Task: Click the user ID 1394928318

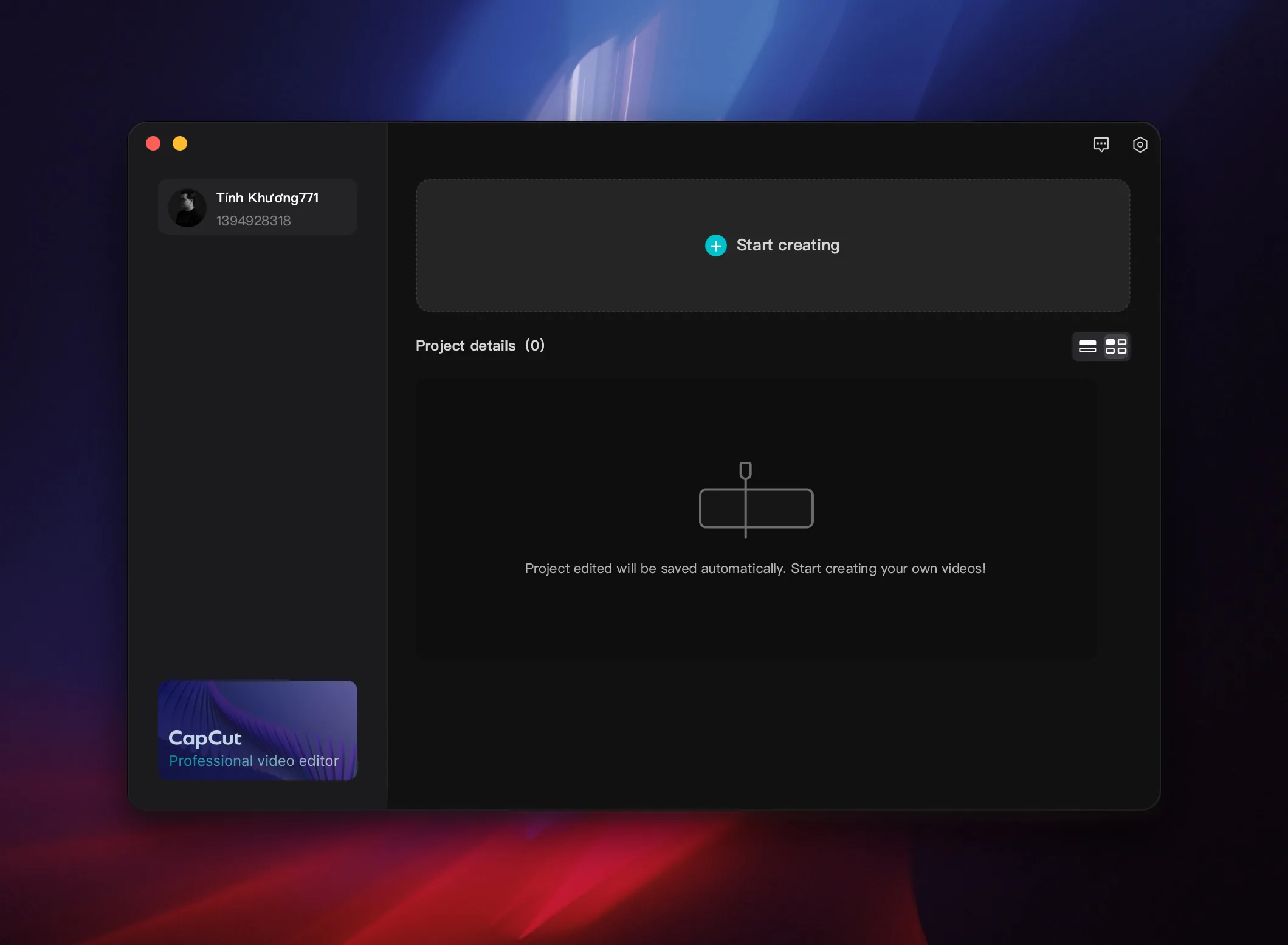Action: point(253,221)
